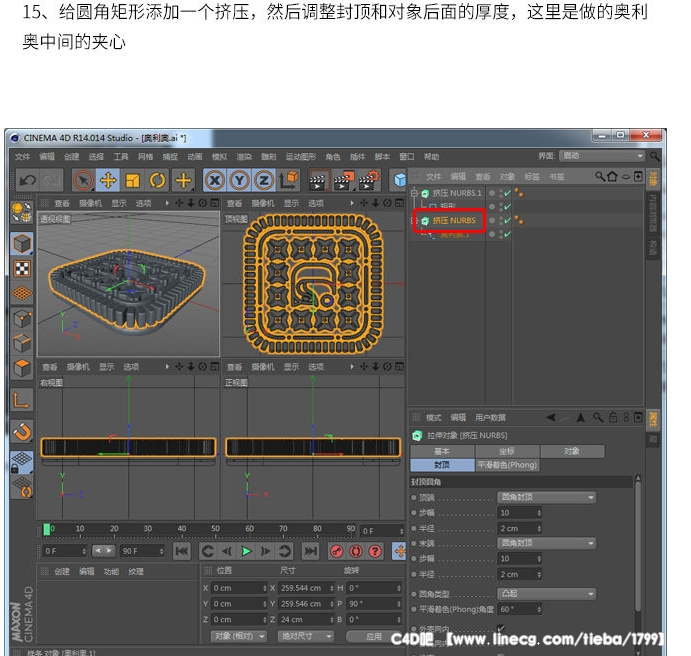This screenshot has height=656, width=691.
Task: Add a cube primitive object
Action: click(399, 180)
